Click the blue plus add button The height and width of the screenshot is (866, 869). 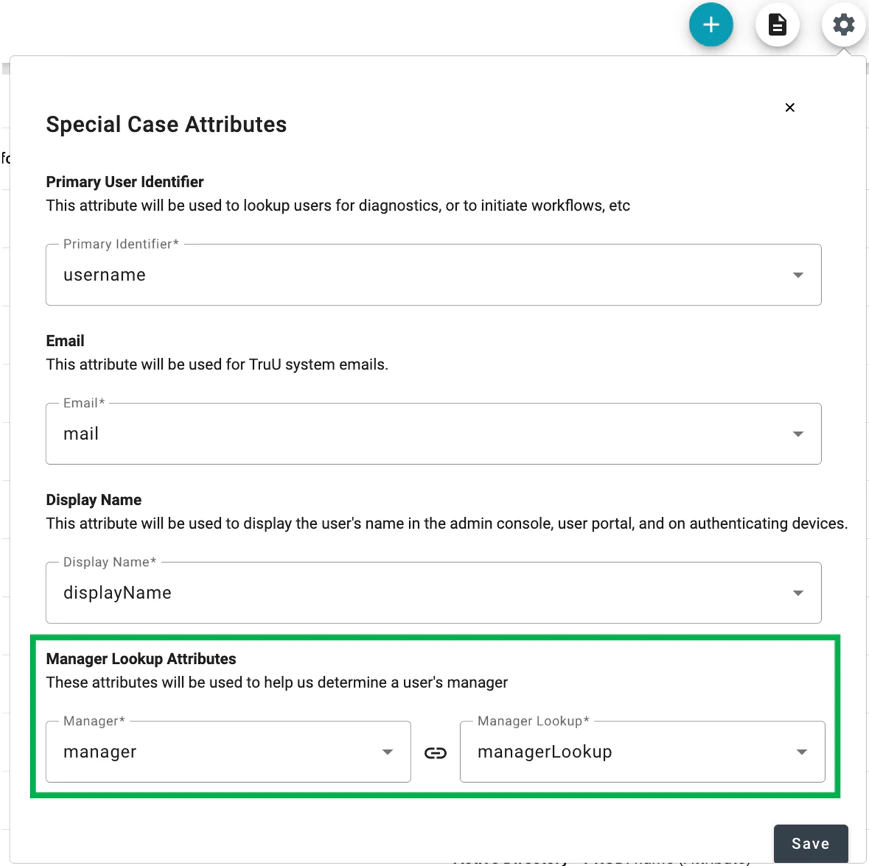pyautogui.click(x=711, y=25)
